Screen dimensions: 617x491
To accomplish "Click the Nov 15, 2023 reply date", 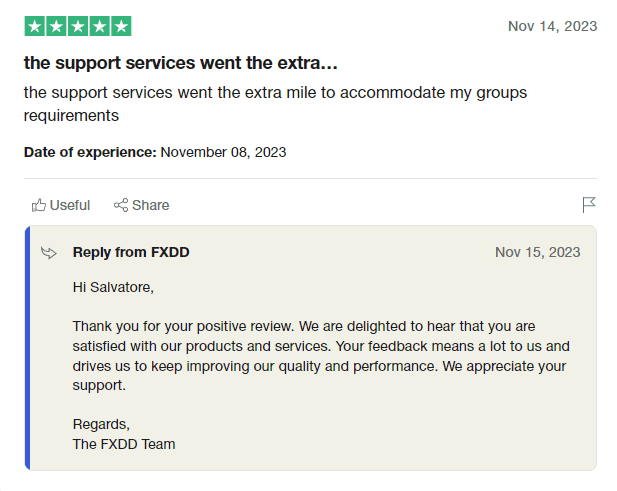I will (x=537, y=252).
